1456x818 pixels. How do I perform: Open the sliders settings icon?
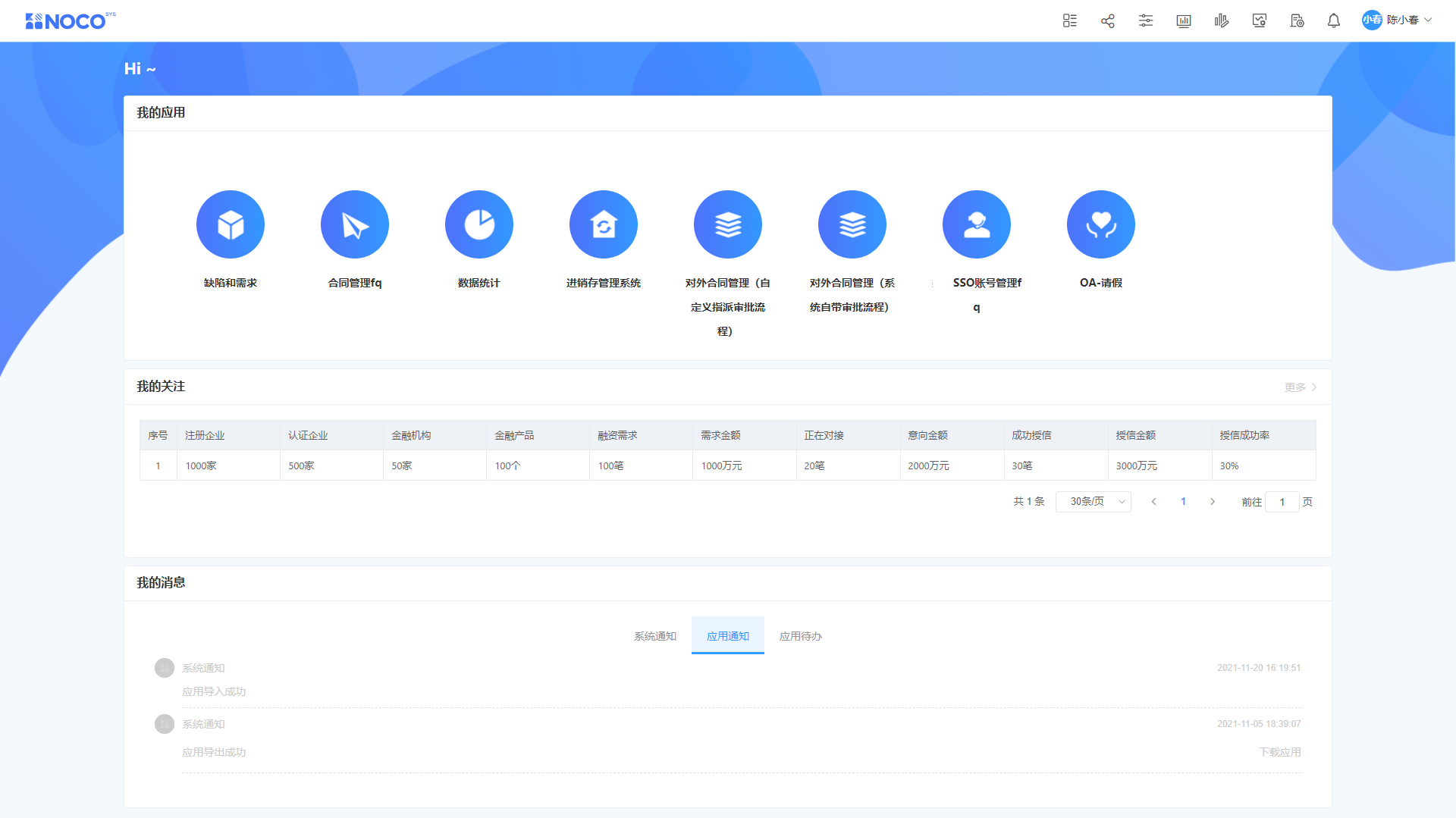click(1146, 20)
